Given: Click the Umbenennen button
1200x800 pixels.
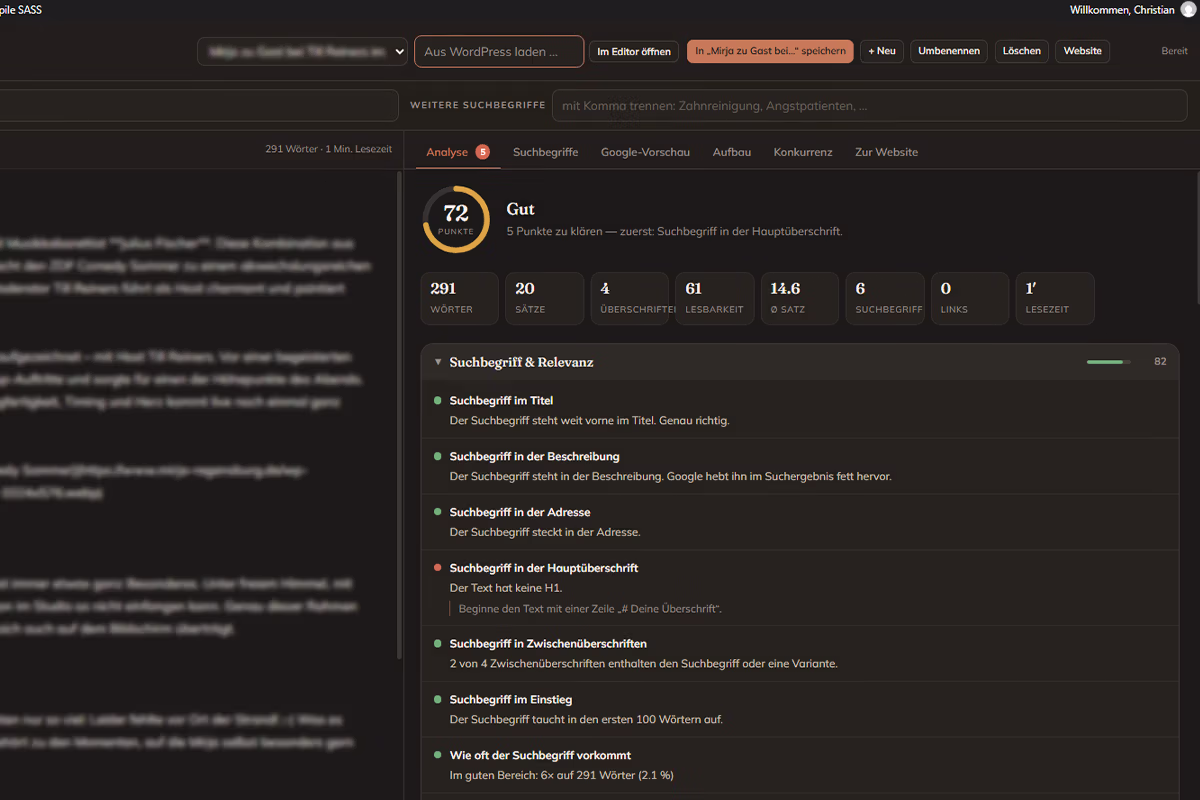Looking at the screenshot, I should click(x=949, y=51).
